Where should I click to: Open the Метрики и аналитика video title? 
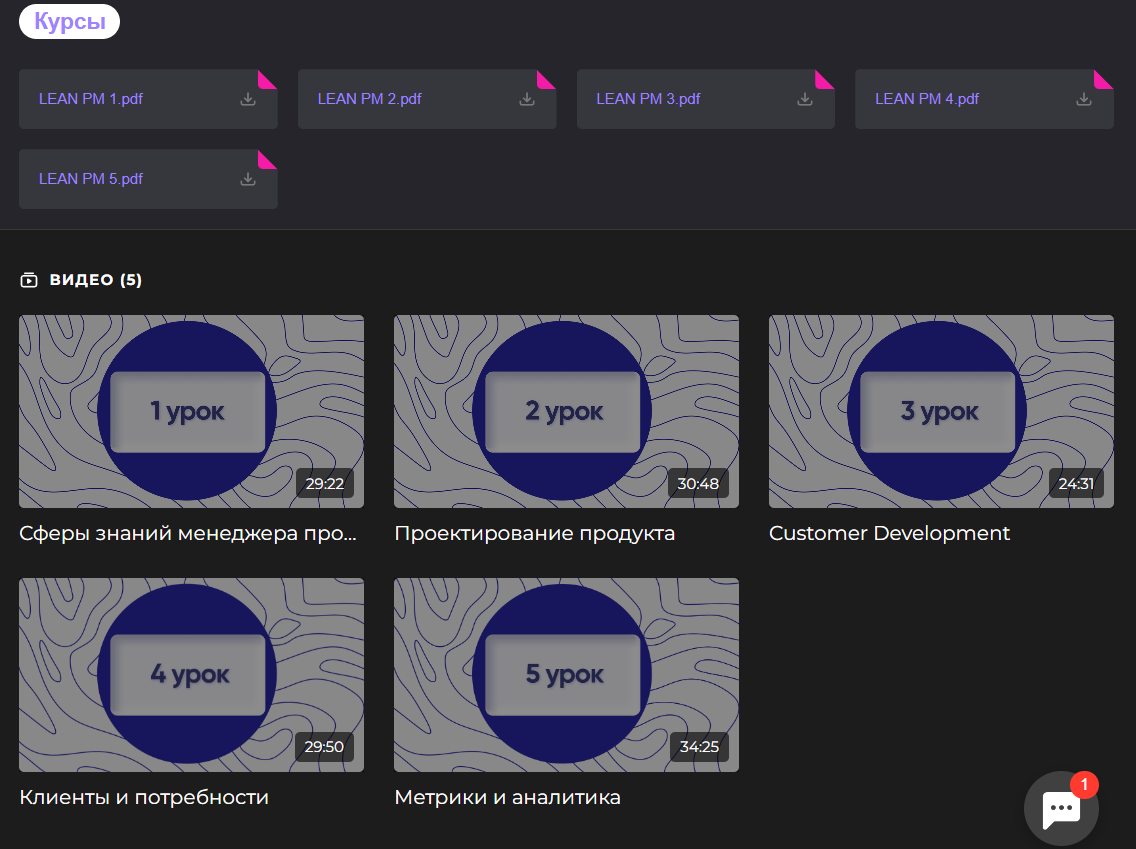tap(507, 797)
